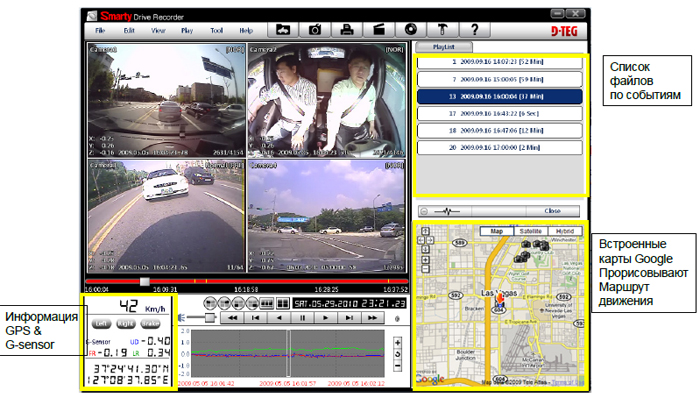The height and width of the screenshot is (398, 700).
Task: Select the fourth round camera layout button
Action: tap(253, 303)
